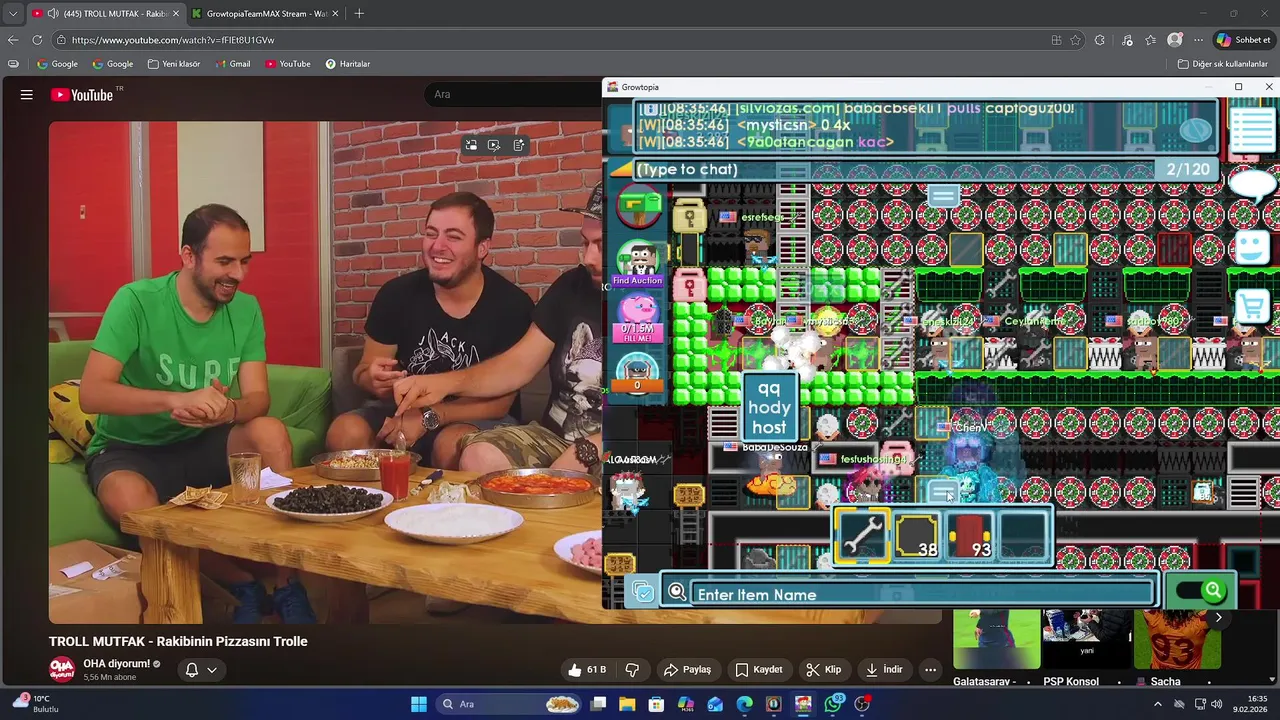Open the Galatasaray recommended video thumbnail

tap(995, 638)
